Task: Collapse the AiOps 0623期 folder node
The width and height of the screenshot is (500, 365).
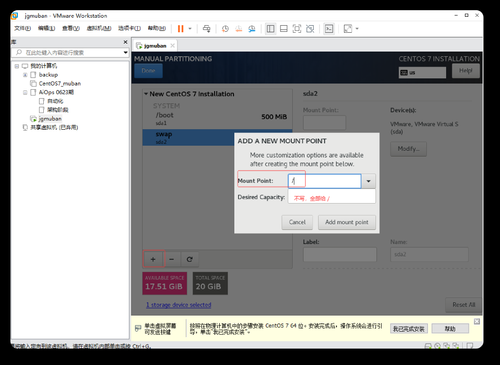Action: (25, 92)
